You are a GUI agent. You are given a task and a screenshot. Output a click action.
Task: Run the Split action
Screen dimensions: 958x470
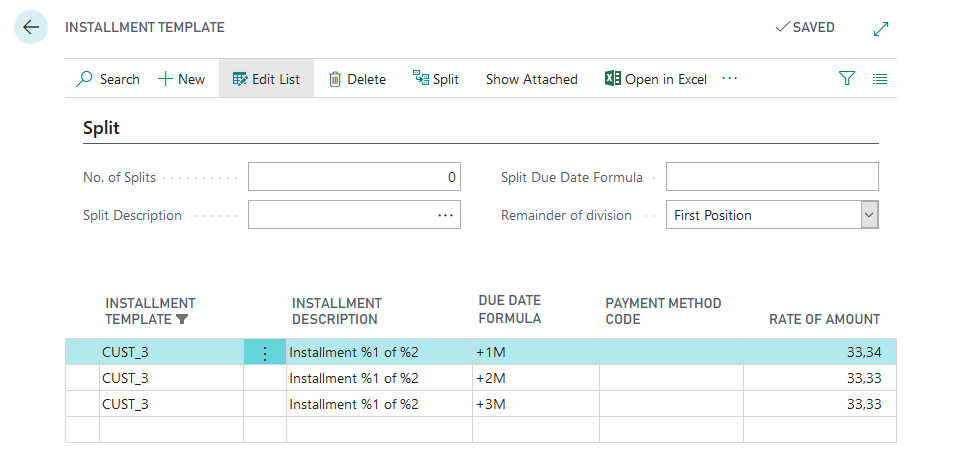(436, 79)
